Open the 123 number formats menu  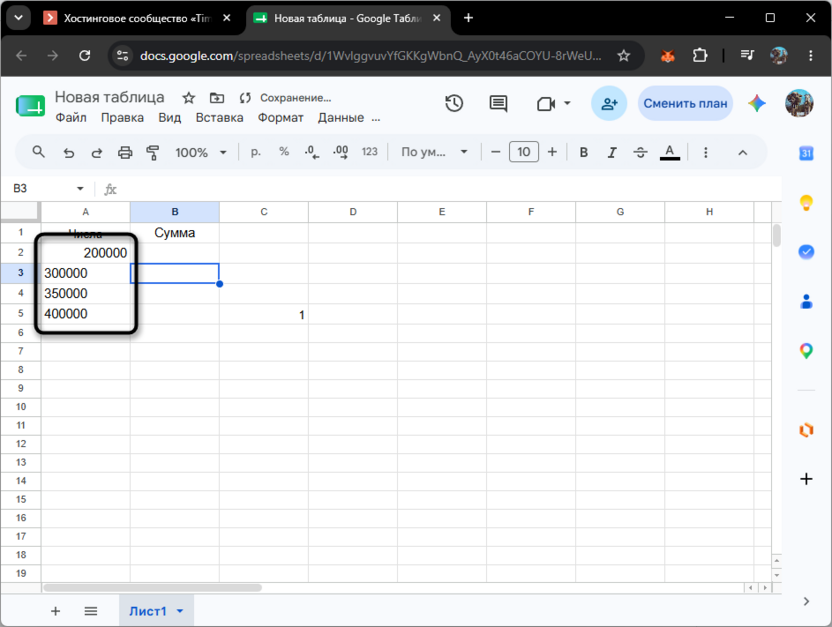point(369,152)
